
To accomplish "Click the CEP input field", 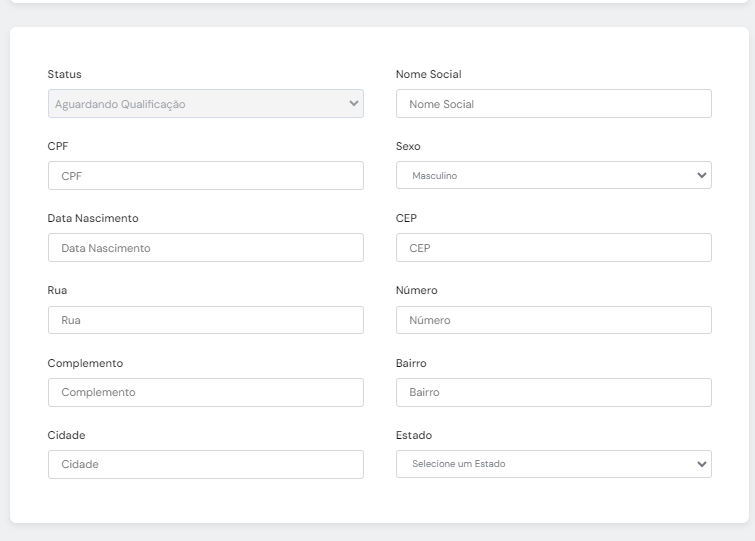I will tap(553, 248).
